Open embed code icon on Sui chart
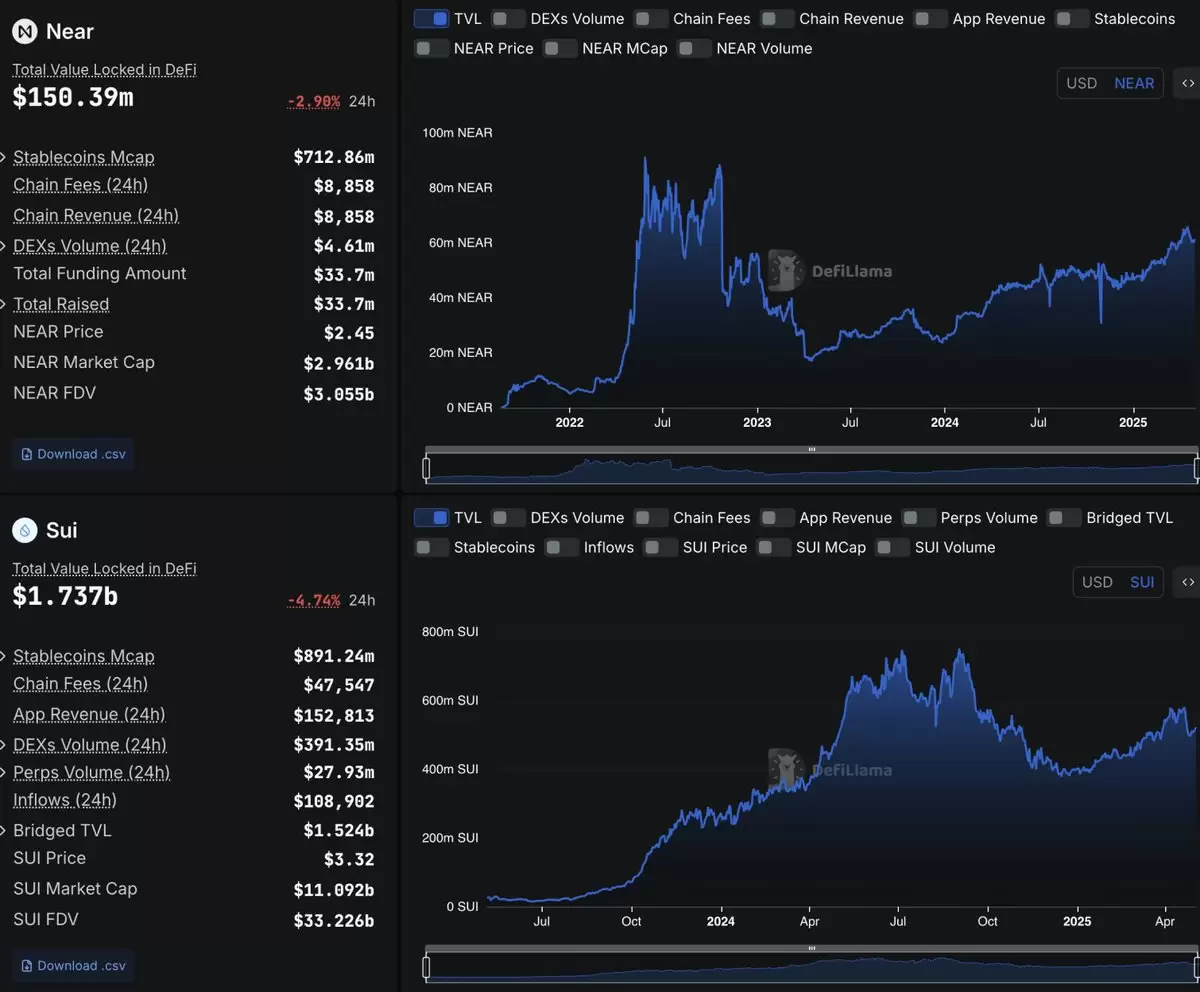This screenshot has height=992, width=1200. click(1188, 582)
